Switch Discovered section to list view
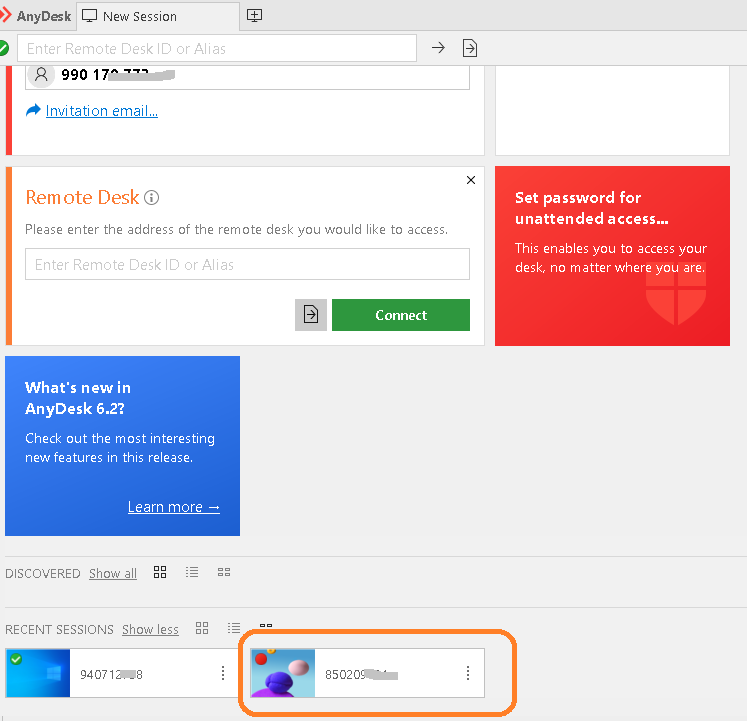Viewport: 747px width, 721px height. click(192, 572)
